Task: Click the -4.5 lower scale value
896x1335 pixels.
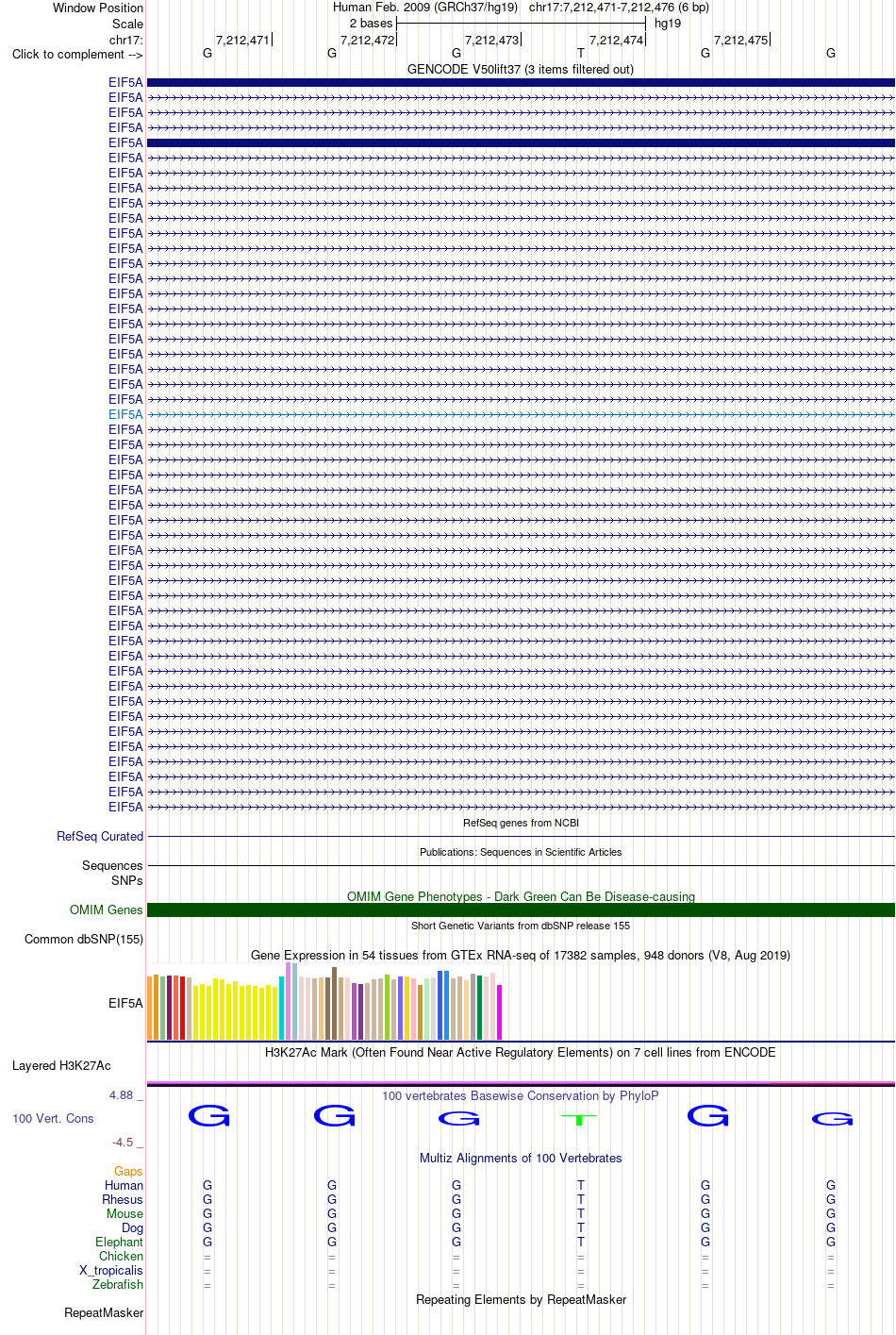Action: click(123, 1142)
